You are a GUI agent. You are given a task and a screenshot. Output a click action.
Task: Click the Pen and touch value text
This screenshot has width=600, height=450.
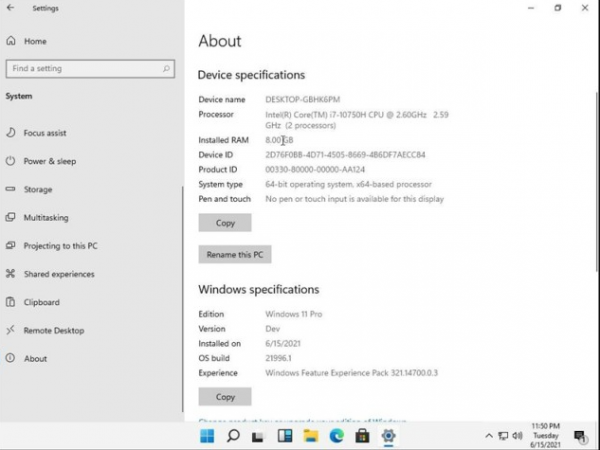(354, 199)
